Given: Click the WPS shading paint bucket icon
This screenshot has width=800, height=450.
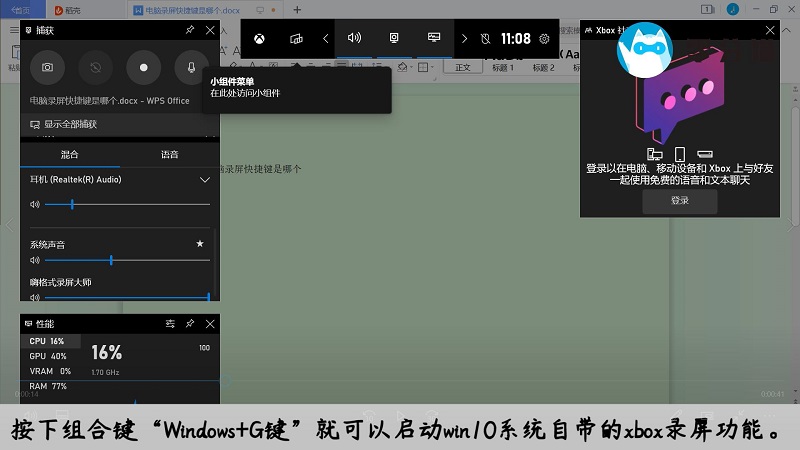Looking at the screenshot, I should 403,67.
